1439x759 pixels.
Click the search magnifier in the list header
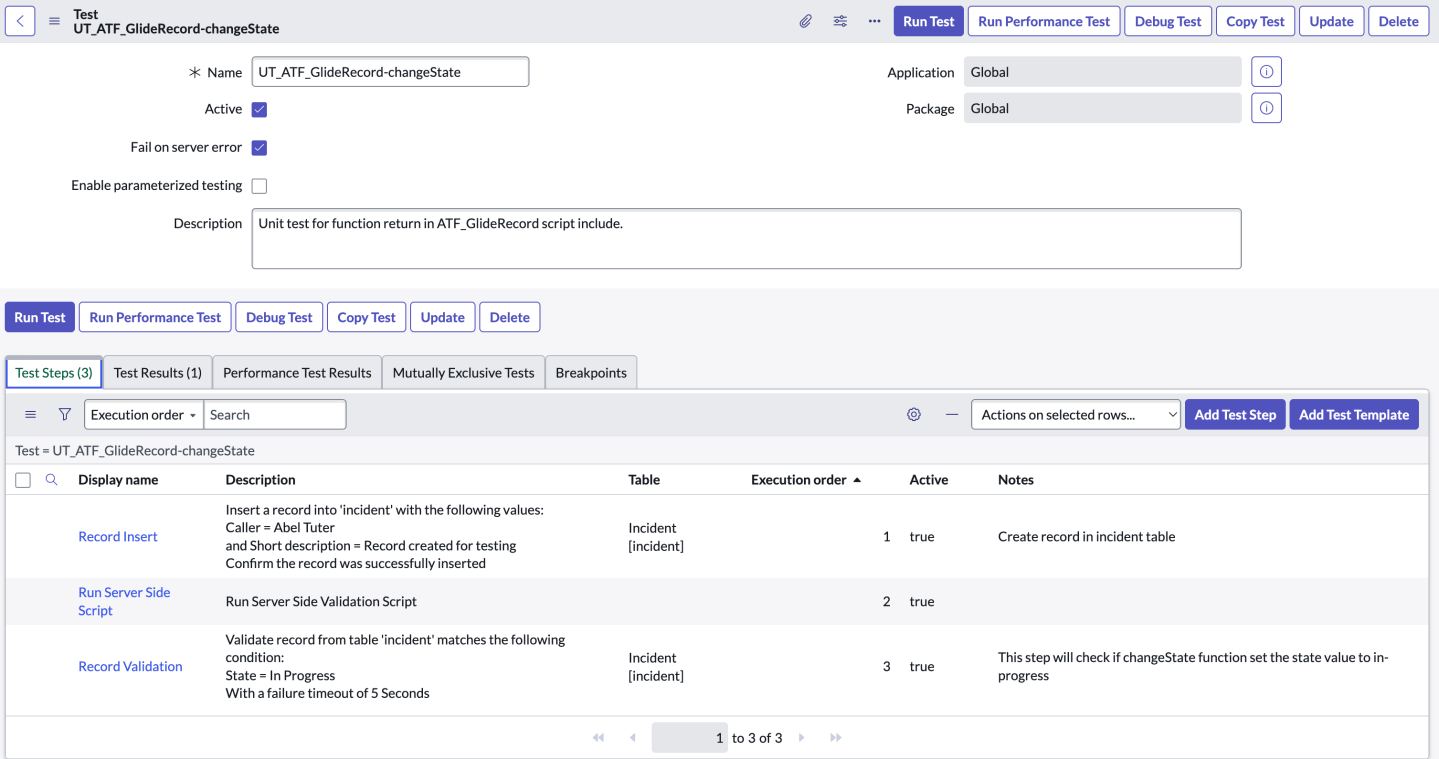pos(51,480)
